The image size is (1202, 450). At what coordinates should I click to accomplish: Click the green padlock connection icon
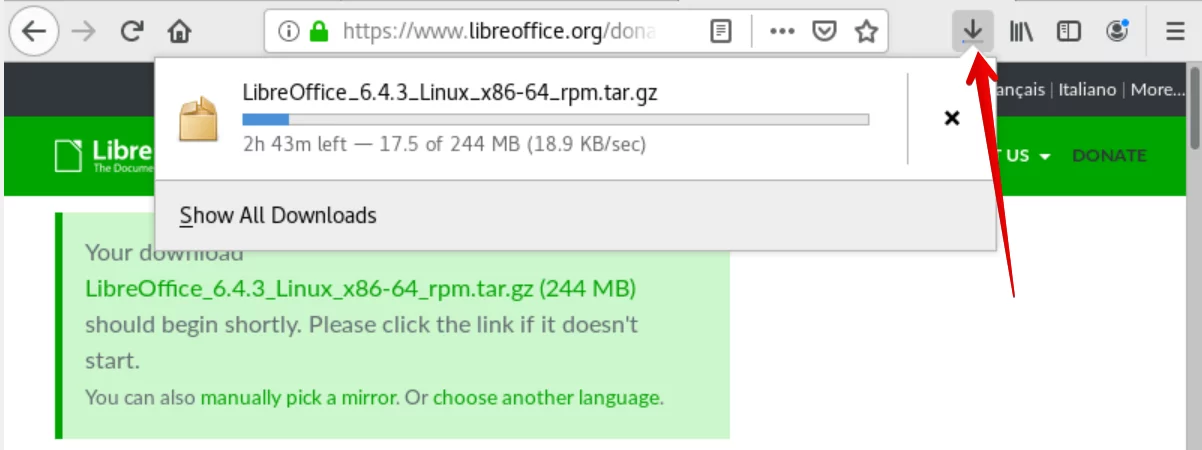(x=318, y=32)
